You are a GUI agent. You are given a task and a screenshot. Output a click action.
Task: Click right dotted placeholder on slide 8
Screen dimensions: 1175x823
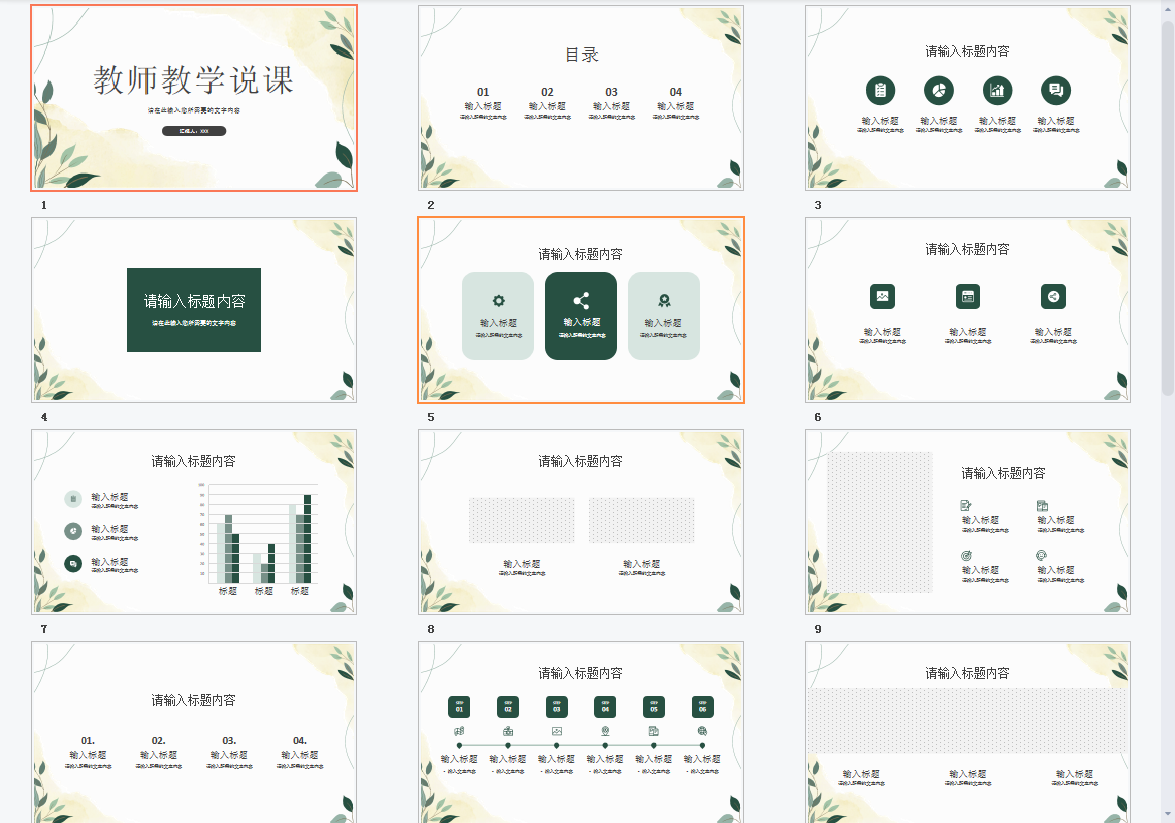click(x=641, y=520)
